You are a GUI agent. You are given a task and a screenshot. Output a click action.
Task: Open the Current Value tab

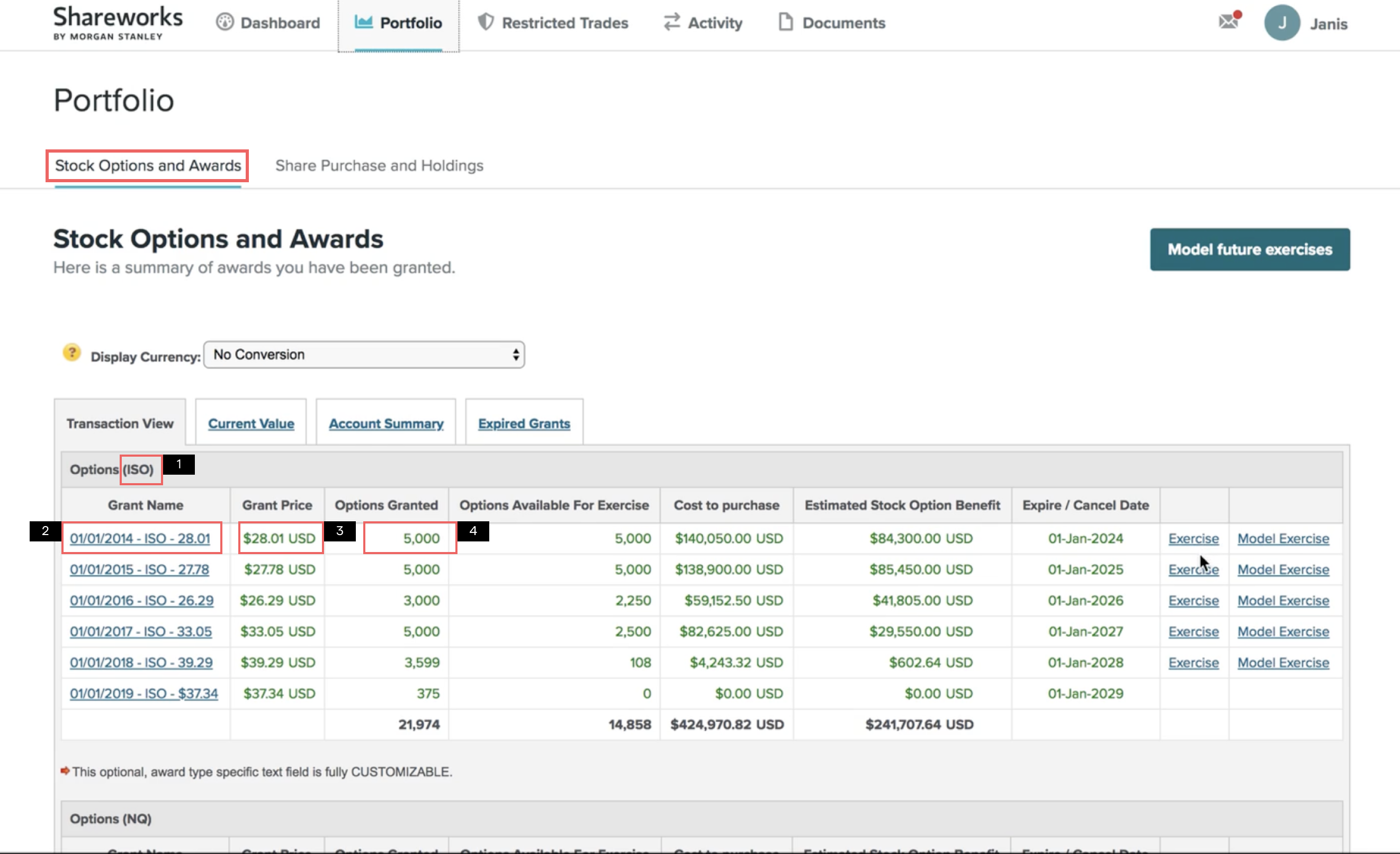click(250, 424)
